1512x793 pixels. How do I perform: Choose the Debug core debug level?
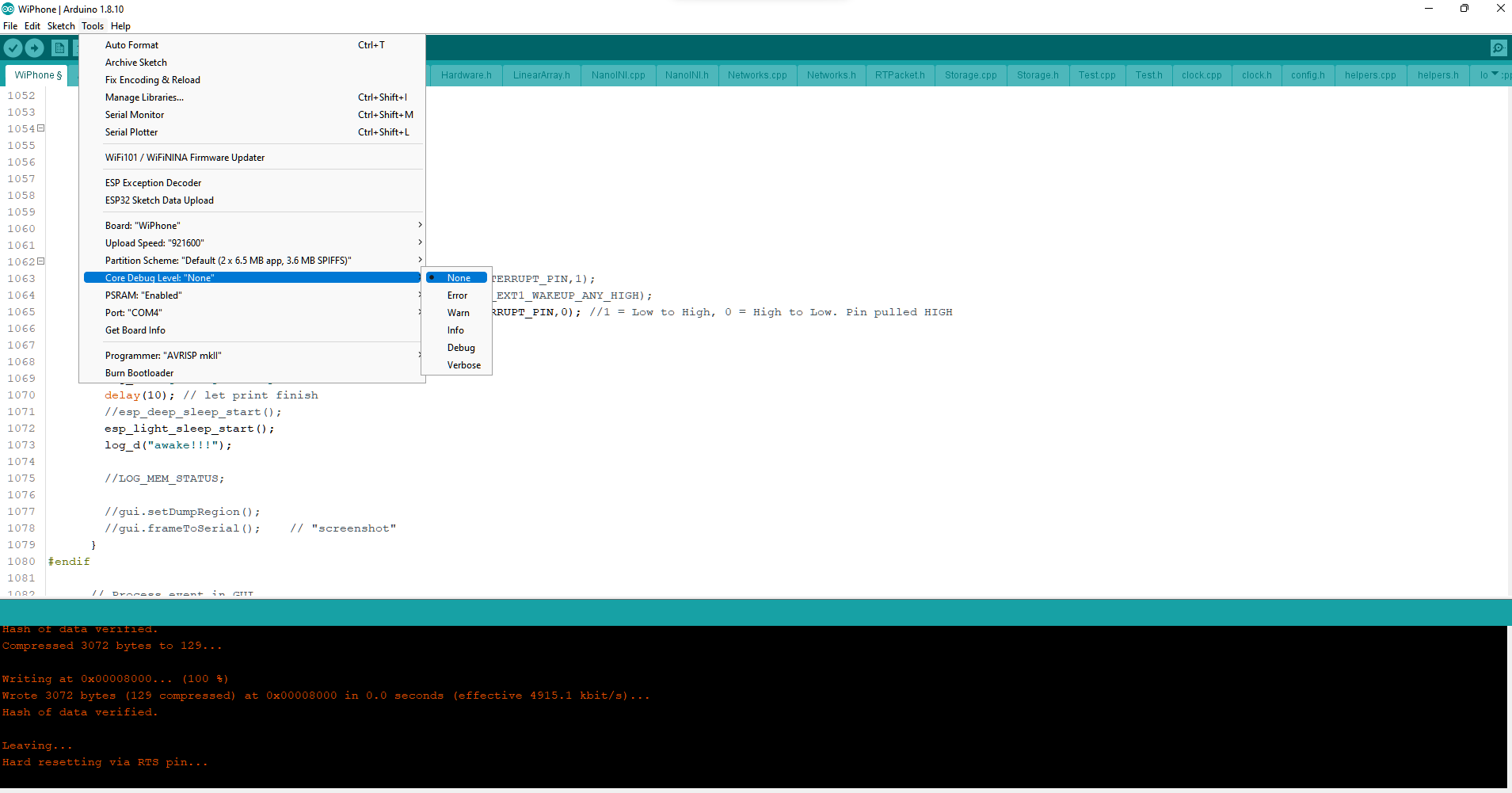[x=461, y=348]
